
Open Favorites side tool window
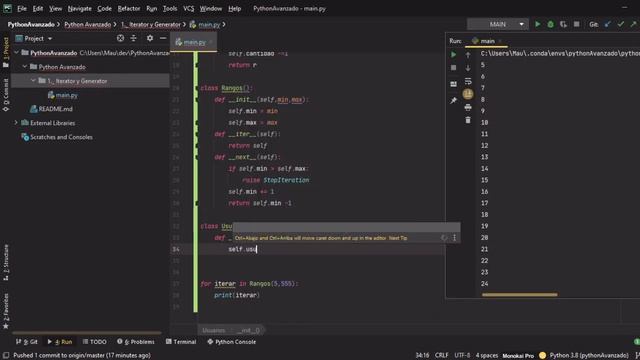pos(6,311)
